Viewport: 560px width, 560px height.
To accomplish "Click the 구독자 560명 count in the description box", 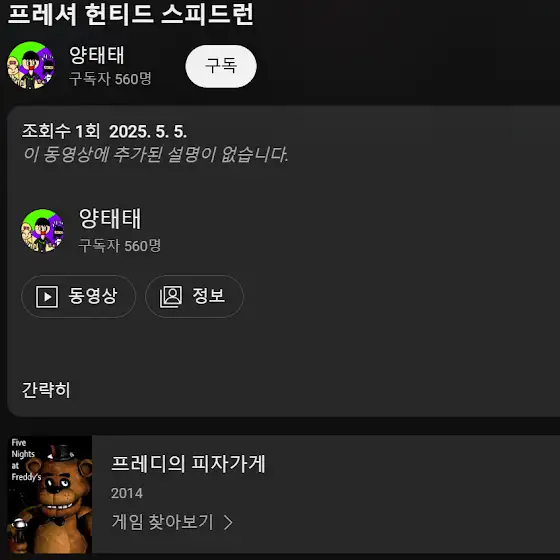I will (120, 246).
